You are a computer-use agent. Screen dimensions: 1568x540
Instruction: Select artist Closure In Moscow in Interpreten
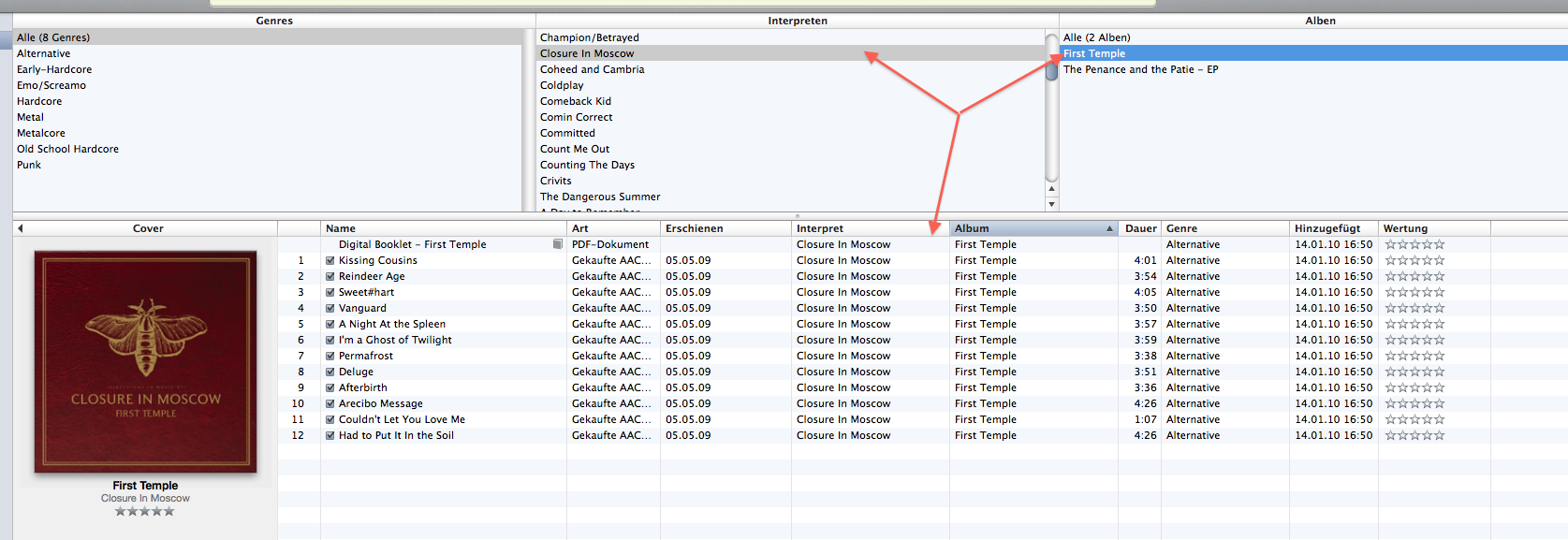point(790,53)
